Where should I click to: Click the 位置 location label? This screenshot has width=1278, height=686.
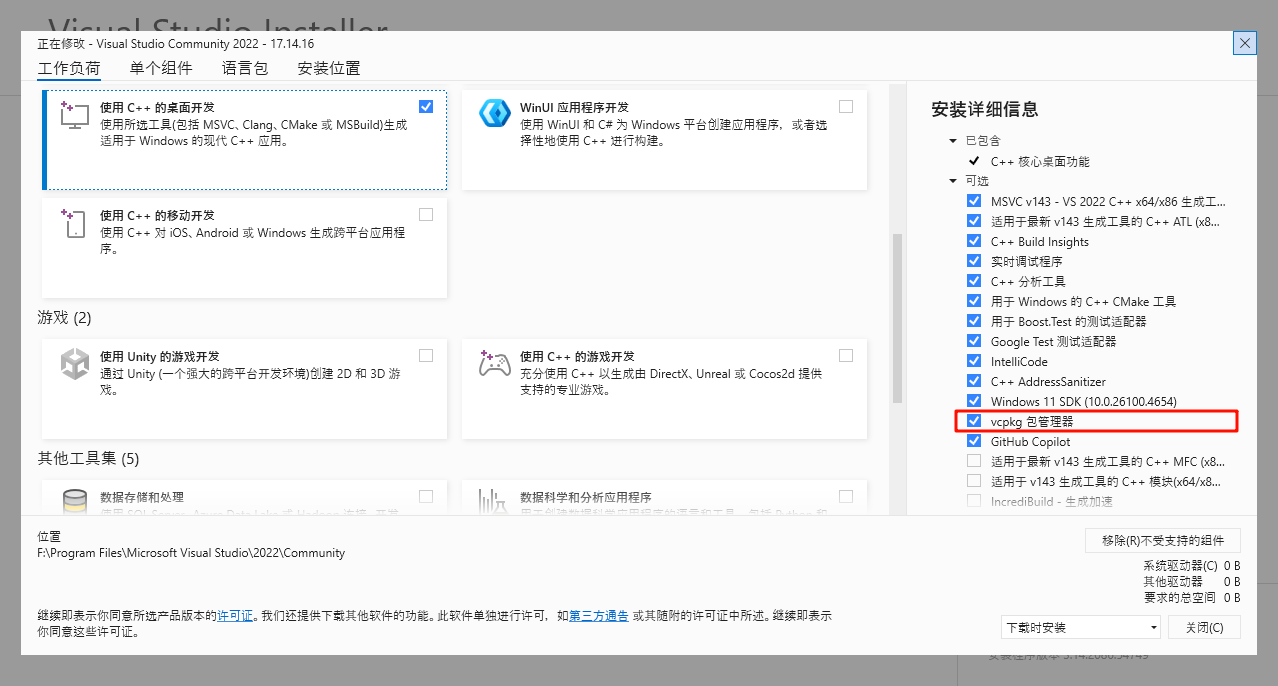(x=49, y=537)
